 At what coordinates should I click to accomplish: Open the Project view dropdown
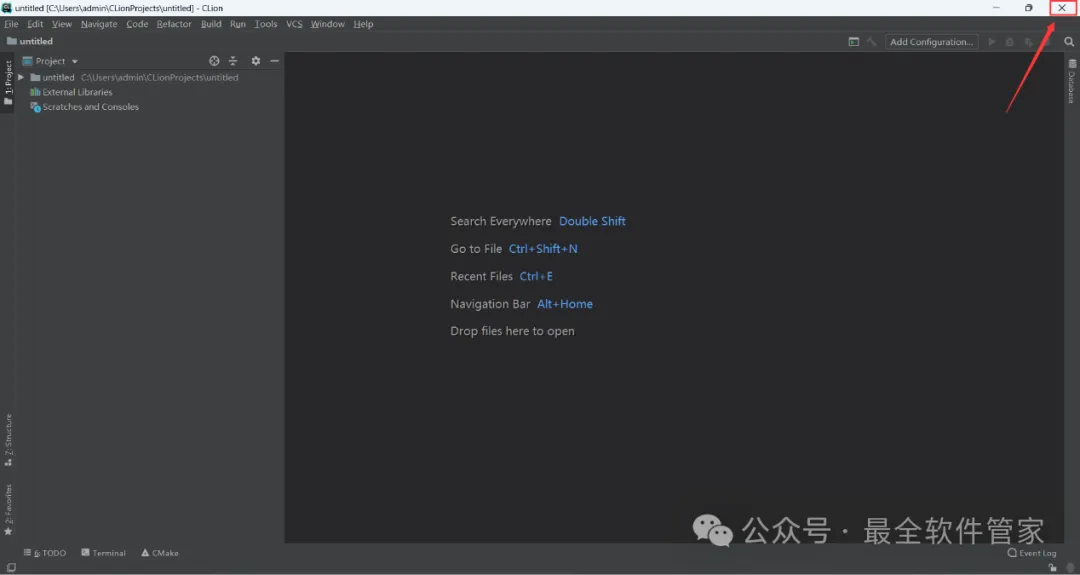coord(50,61)
